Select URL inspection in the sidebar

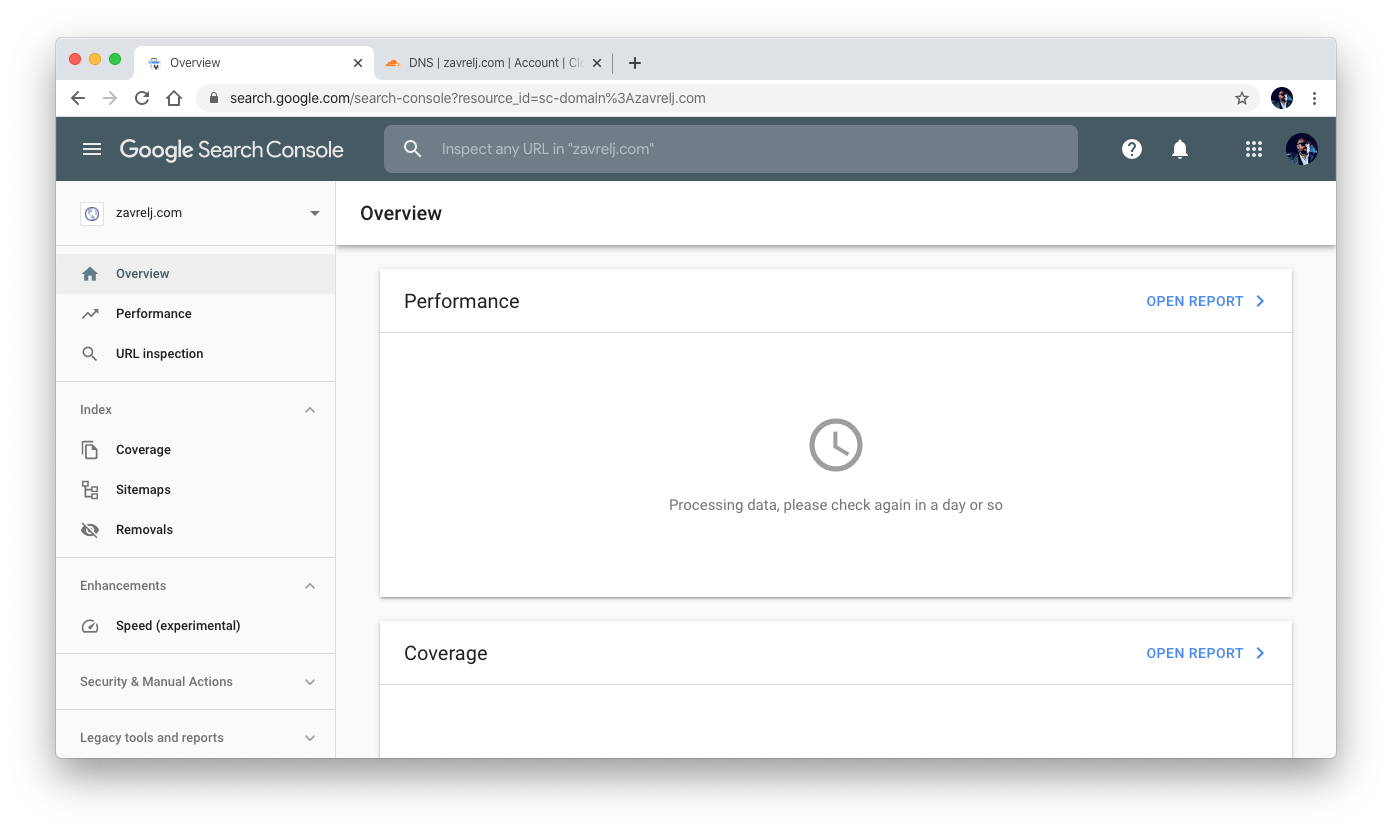(196, 354)
